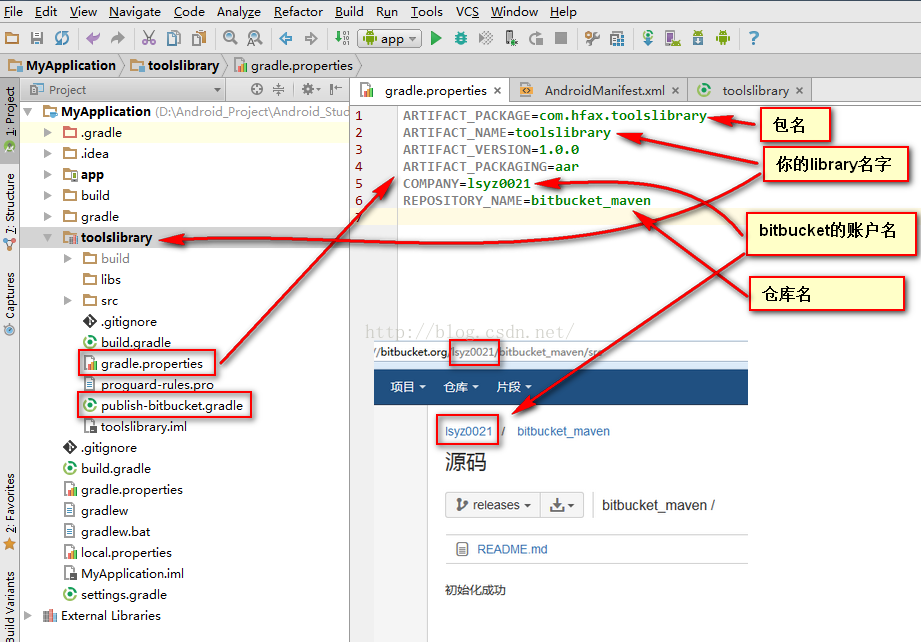Click the Paste clipboard icon

(199, 39)
